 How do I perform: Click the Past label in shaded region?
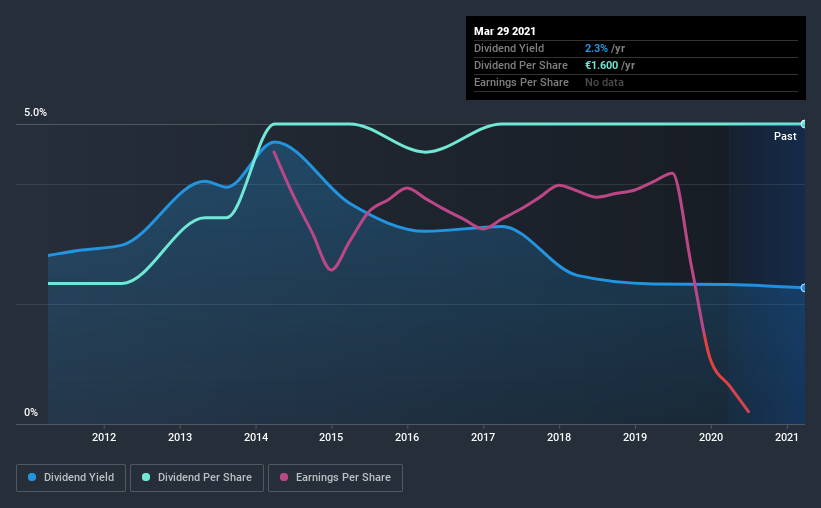785,136
